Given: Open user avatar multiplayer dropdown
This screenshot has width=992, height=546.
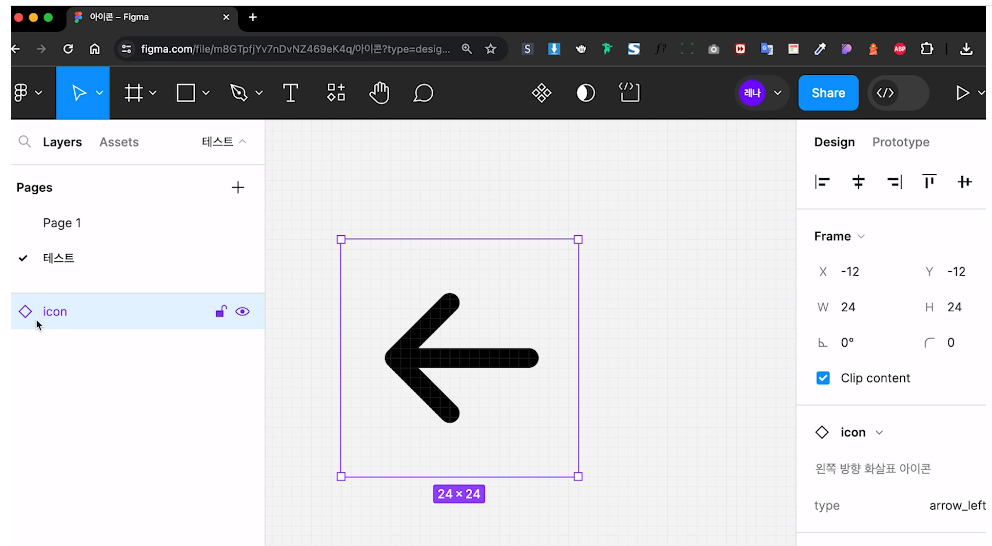Looking at the screenshot, I should point(778,93).
